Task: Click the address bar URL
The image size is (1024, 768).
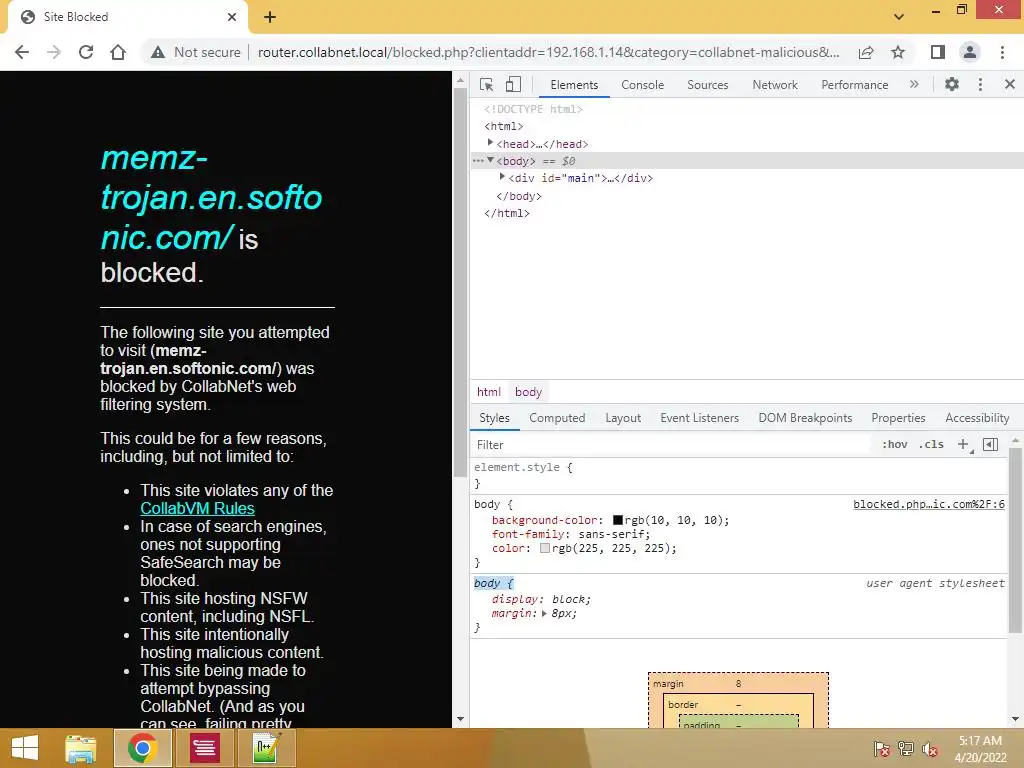Action: (549, 52)
